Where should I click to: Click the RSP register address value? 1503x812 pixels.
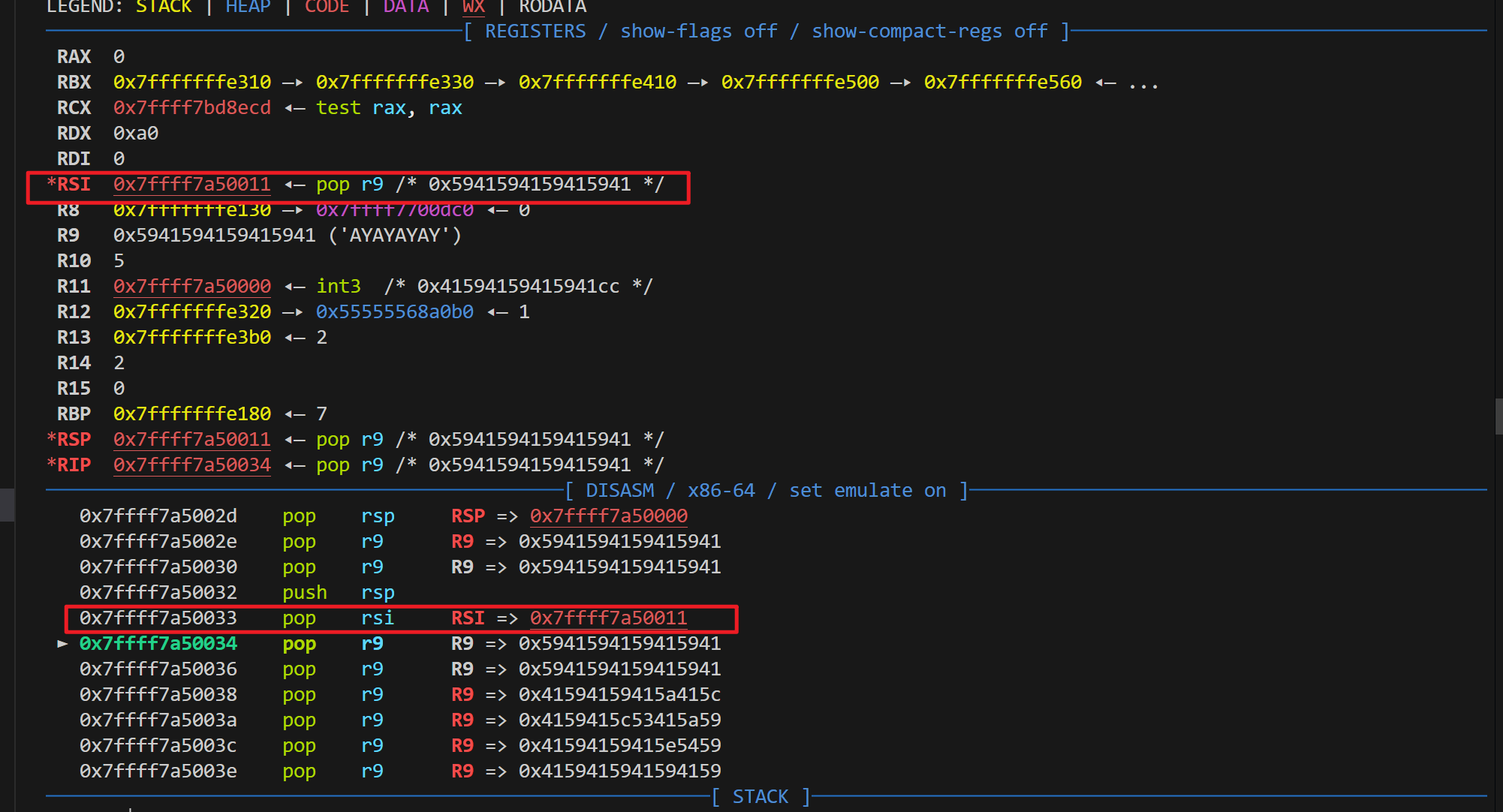[191, 440]
